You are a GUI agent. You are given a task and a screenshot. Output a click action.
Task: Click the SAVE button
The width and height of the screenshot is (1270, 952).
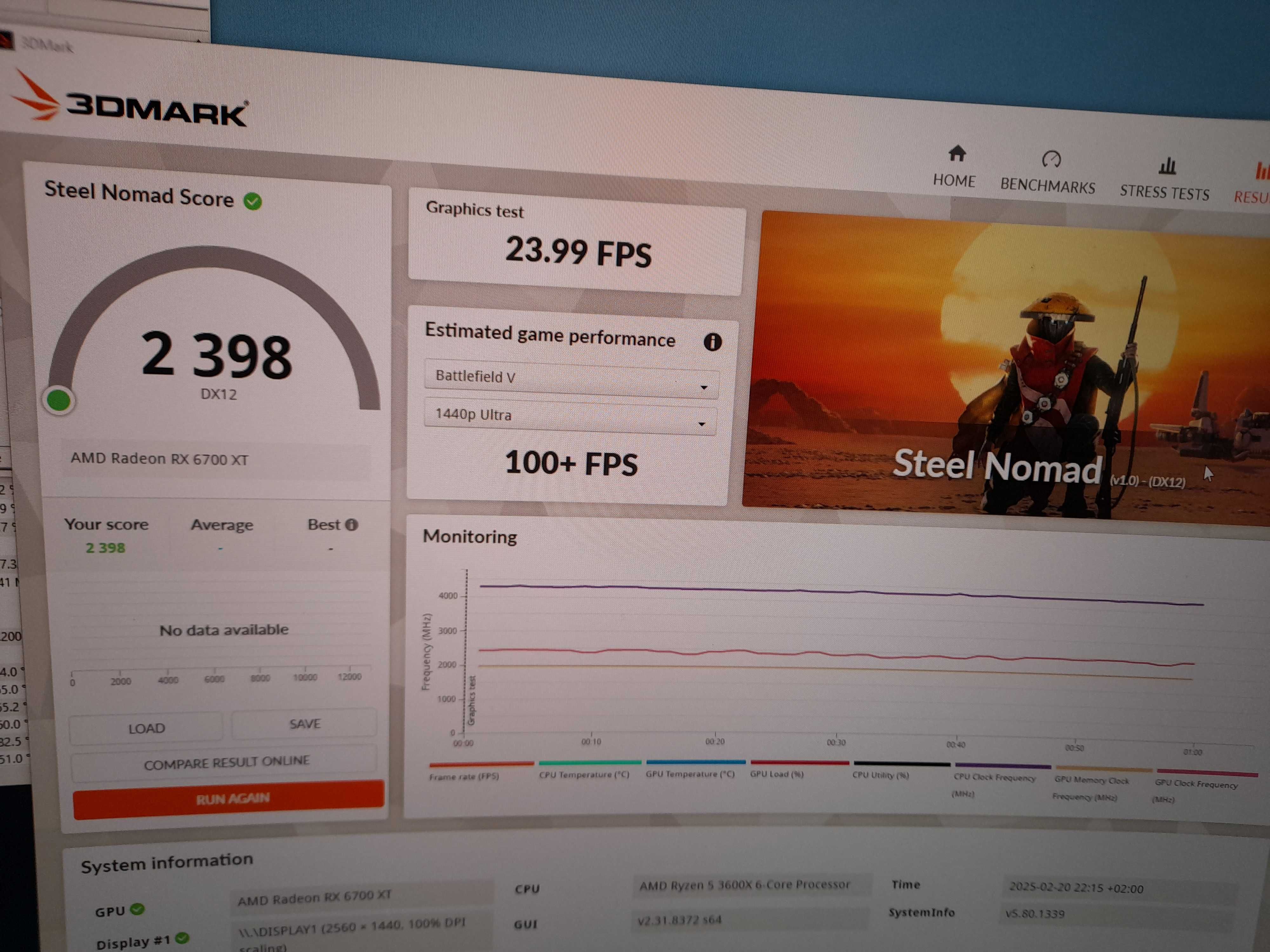(x=304, y=724)
